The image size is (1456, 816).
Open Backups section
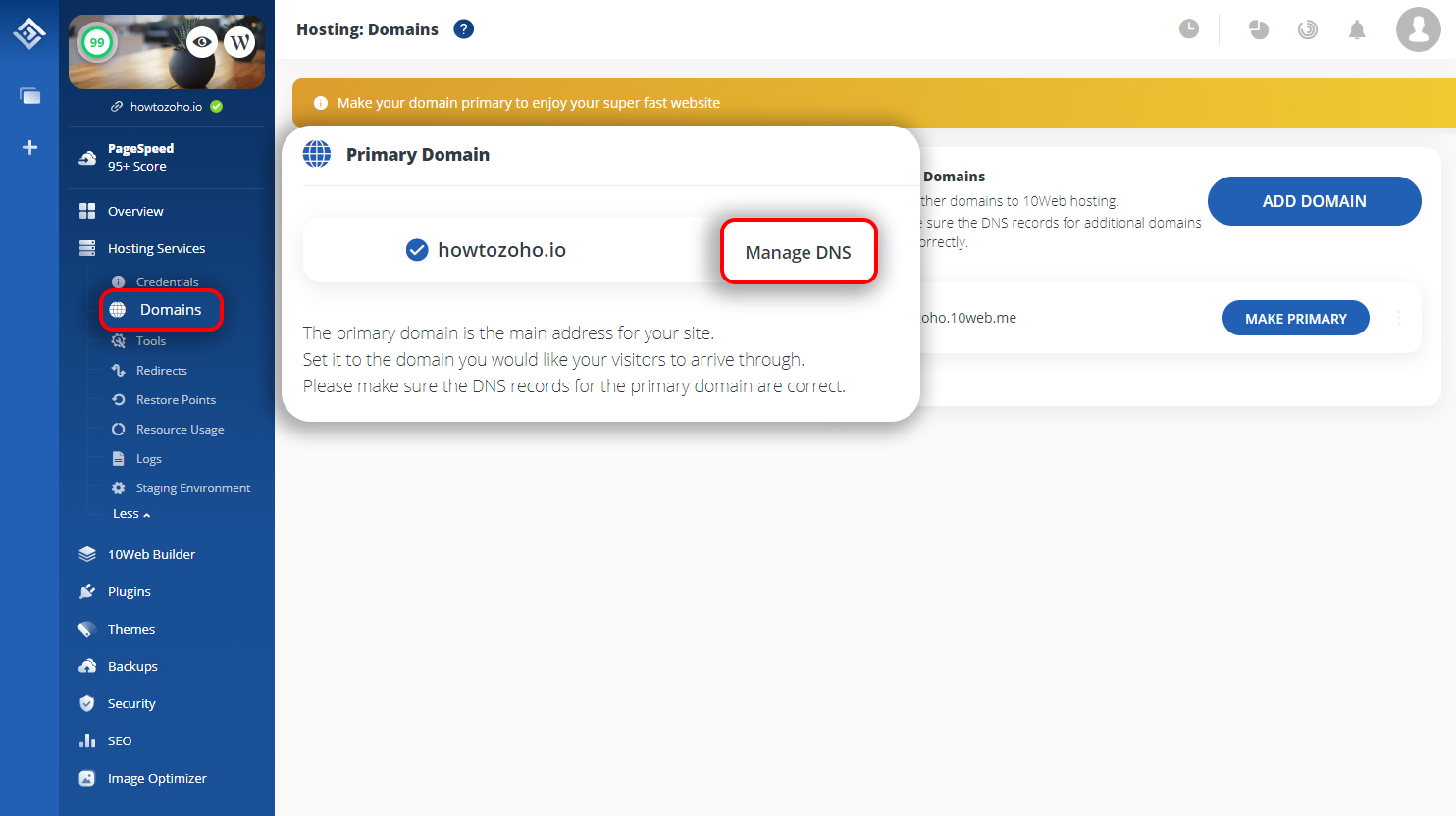pos(132,666)
